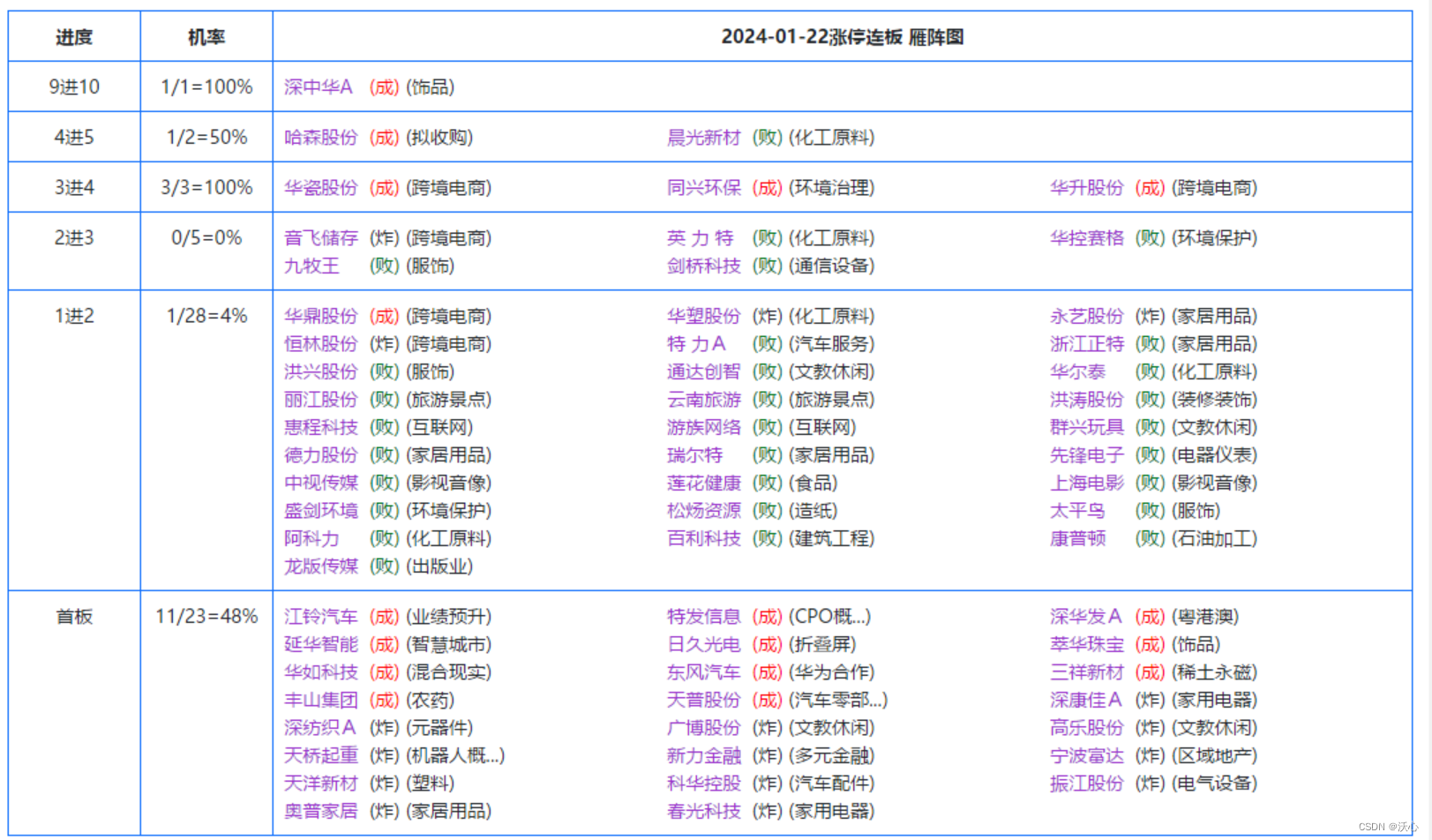Viewport: 1432px width, 840px height.
Task: Click the 科华控股 stock link
Action: pos(704,784)
